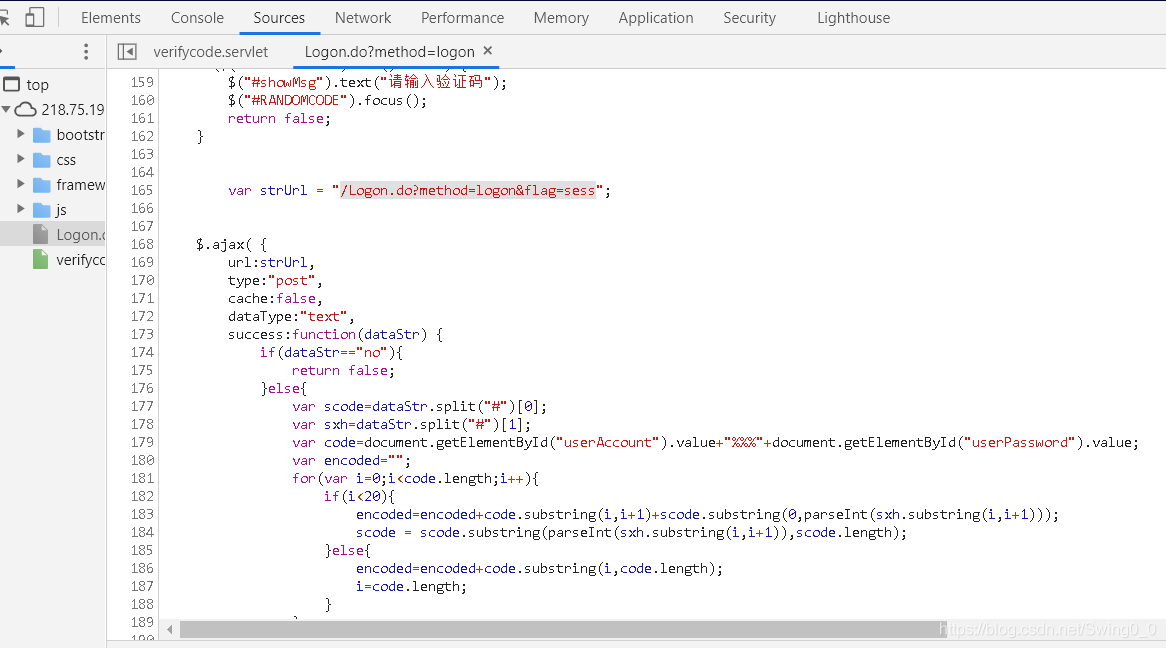Expand the css folder

(21, 159)
